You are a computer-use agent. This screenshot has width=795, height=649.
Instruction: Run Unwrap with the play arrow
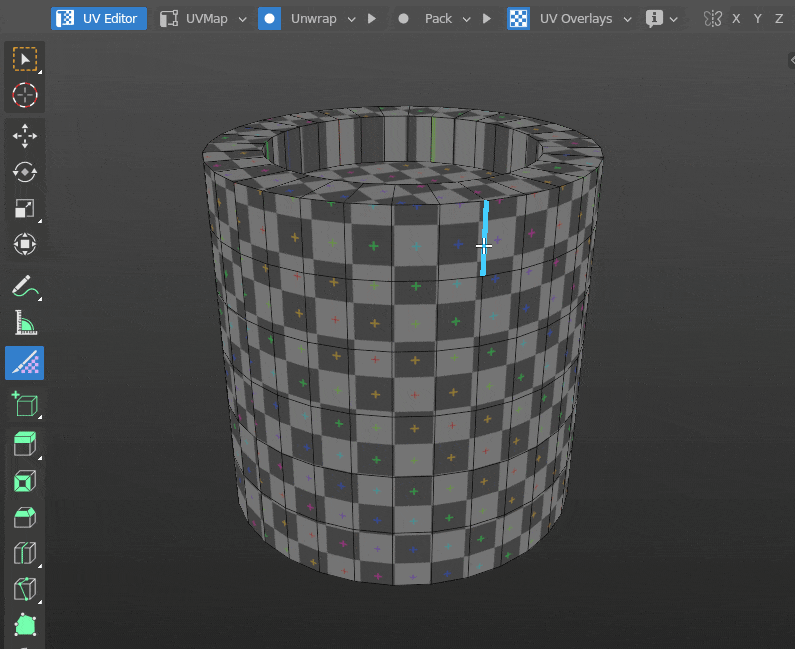pos(372,19)
